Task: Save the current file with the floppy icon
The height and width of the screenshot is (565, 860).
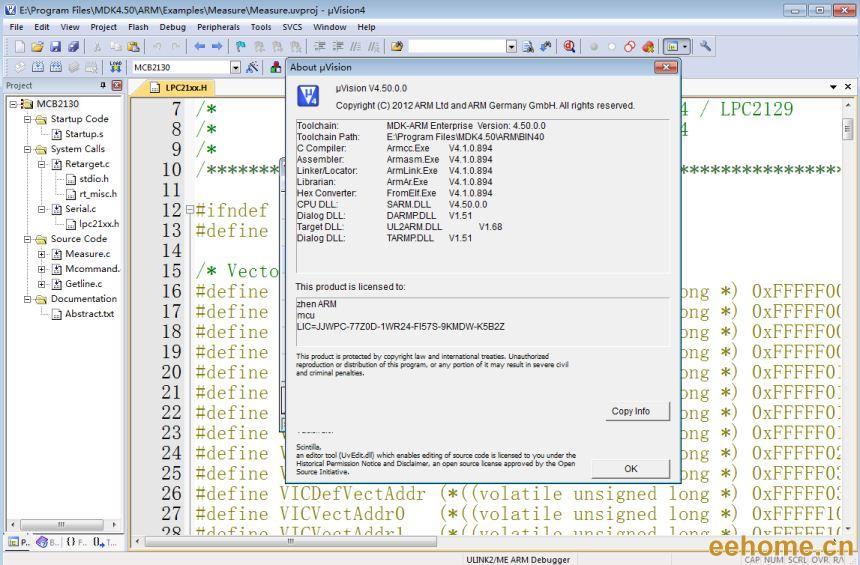Action: tap(55, 47)
